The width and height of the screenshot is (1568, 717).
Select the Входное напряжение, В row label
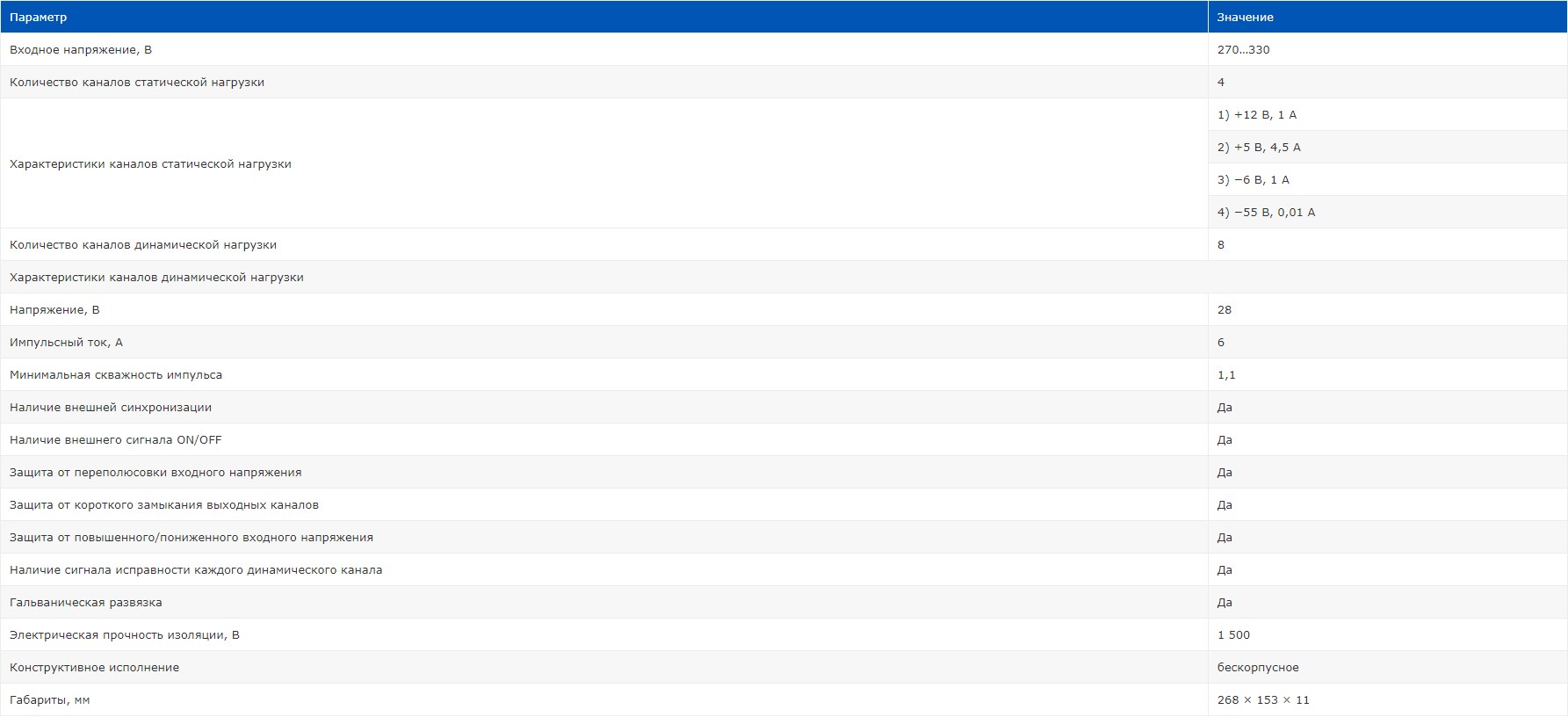click(x=81, y=50)
